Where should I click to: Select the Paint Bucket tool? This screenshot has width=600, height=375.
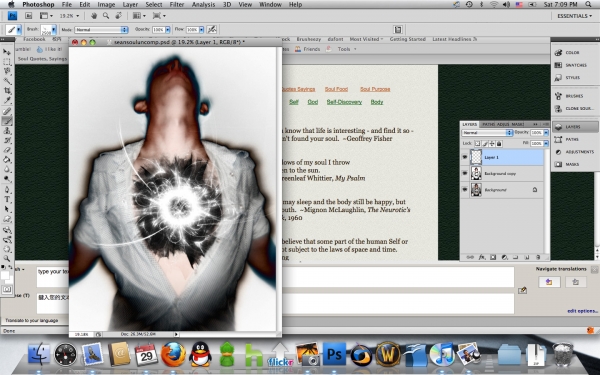7,160
